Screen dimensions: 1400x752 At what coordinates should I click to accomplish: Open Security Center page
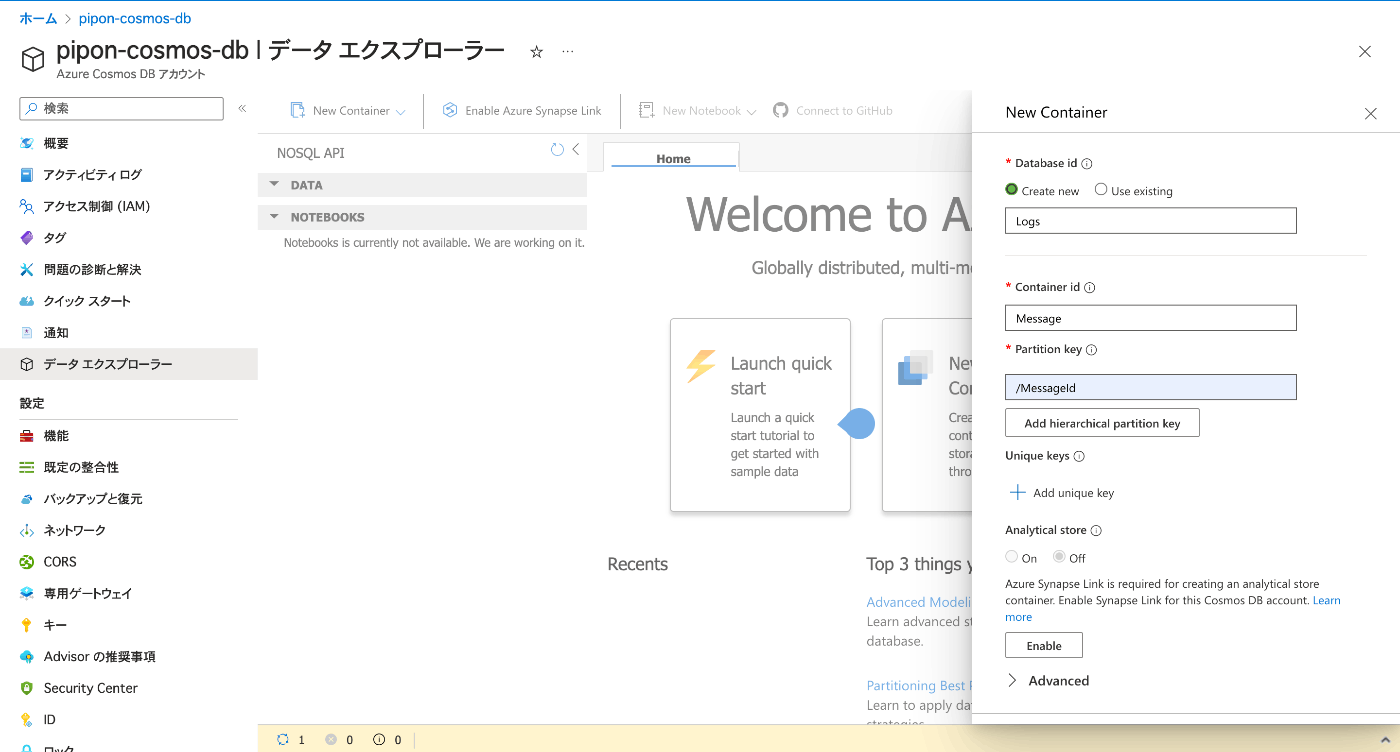pyautogui.click(x=91, y=688)
